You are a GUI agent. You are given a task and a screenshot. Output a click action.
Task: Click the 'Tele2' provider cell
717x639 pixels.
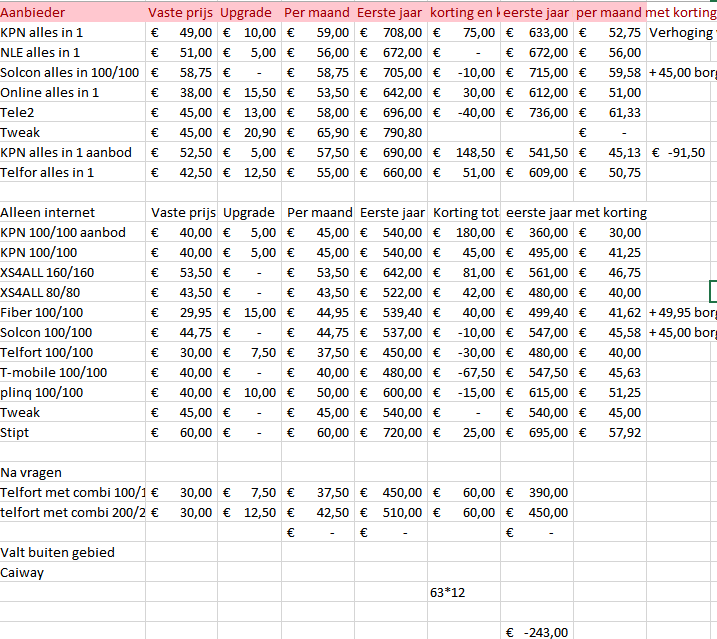click(x=73, y=113)
